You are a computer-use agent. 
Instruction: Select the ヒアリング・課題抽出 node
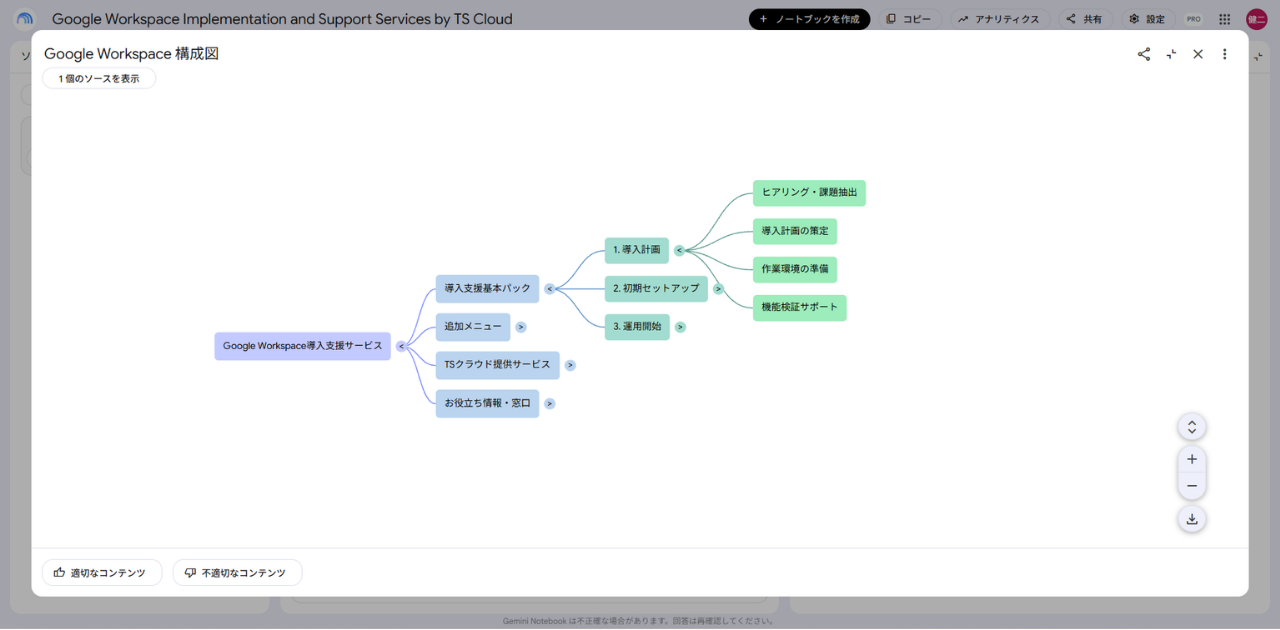tap(809, 193)
